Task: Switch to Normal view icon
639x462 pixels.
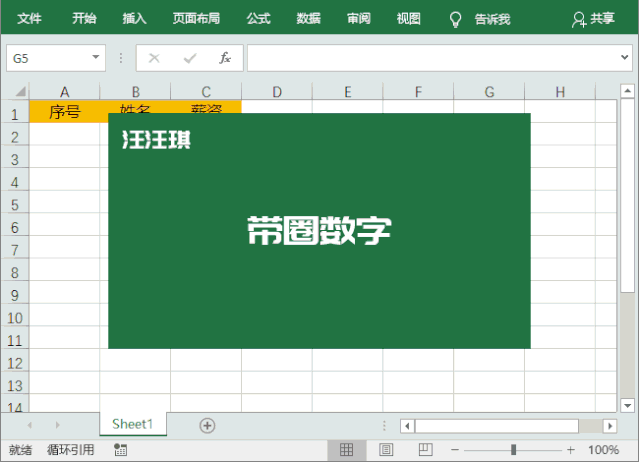Action: pos(346,450)
